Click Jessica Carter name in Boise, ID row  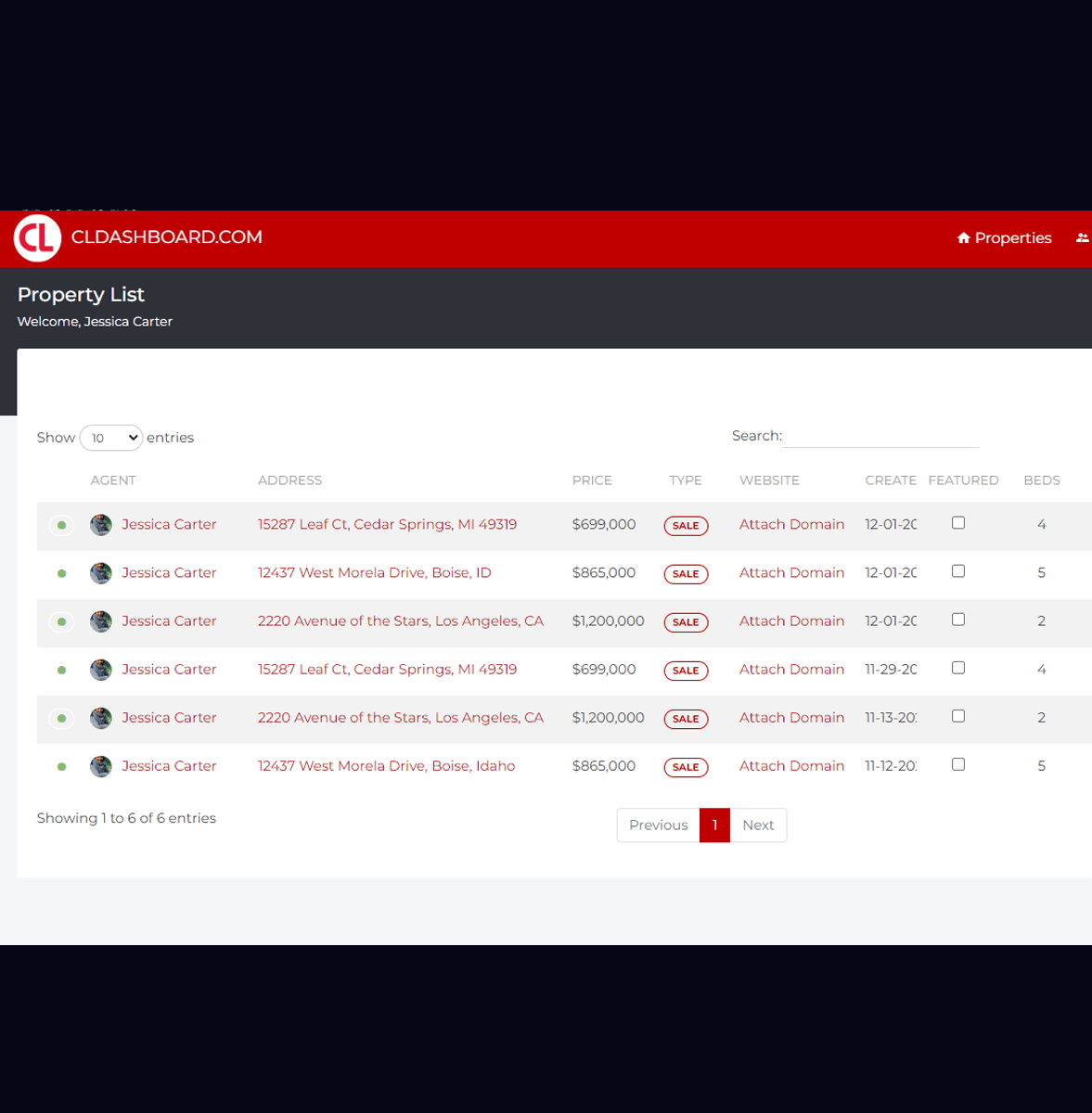(169, 572)
